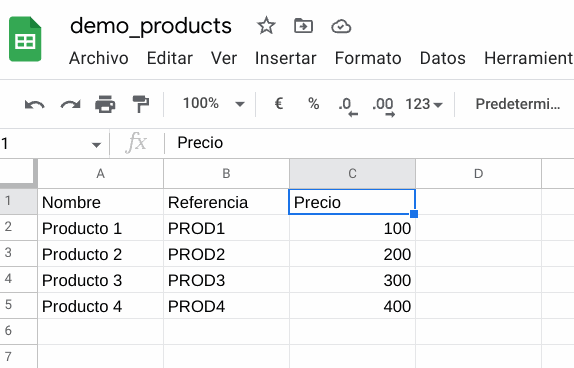Screen dimensions: 574x368
Task: Check the cloud save status icon
Action: [341, 27]
